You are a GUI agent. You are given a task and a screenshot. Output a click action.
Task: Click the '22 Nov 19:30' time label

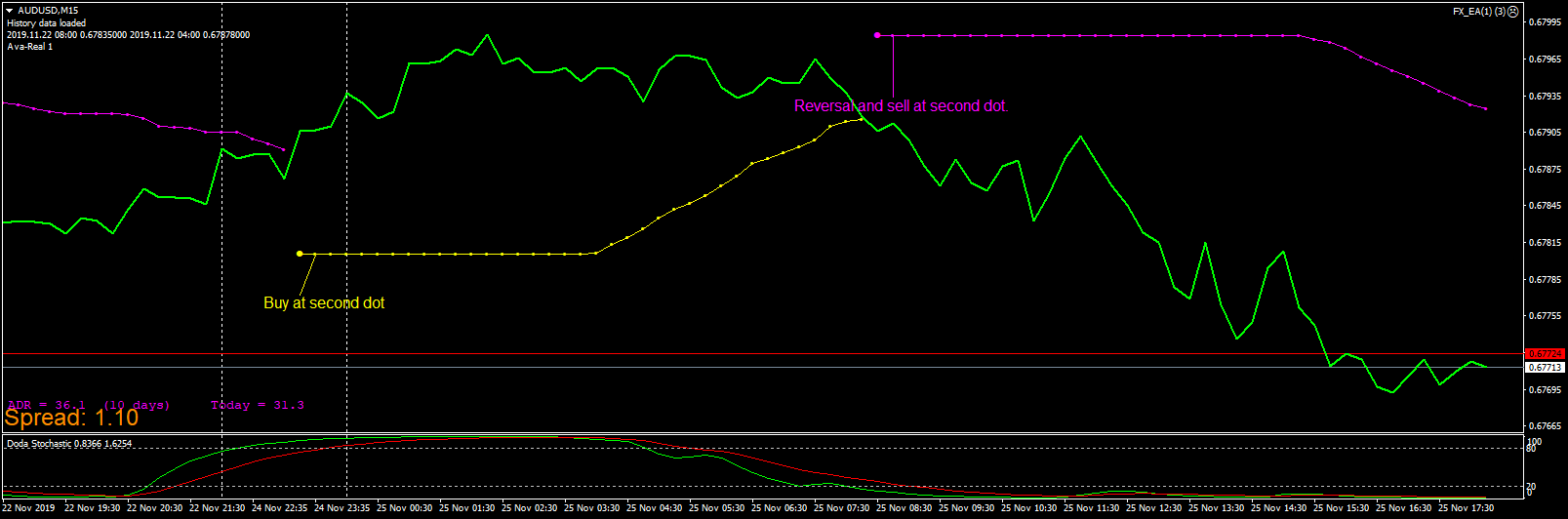tap(93, 507)
